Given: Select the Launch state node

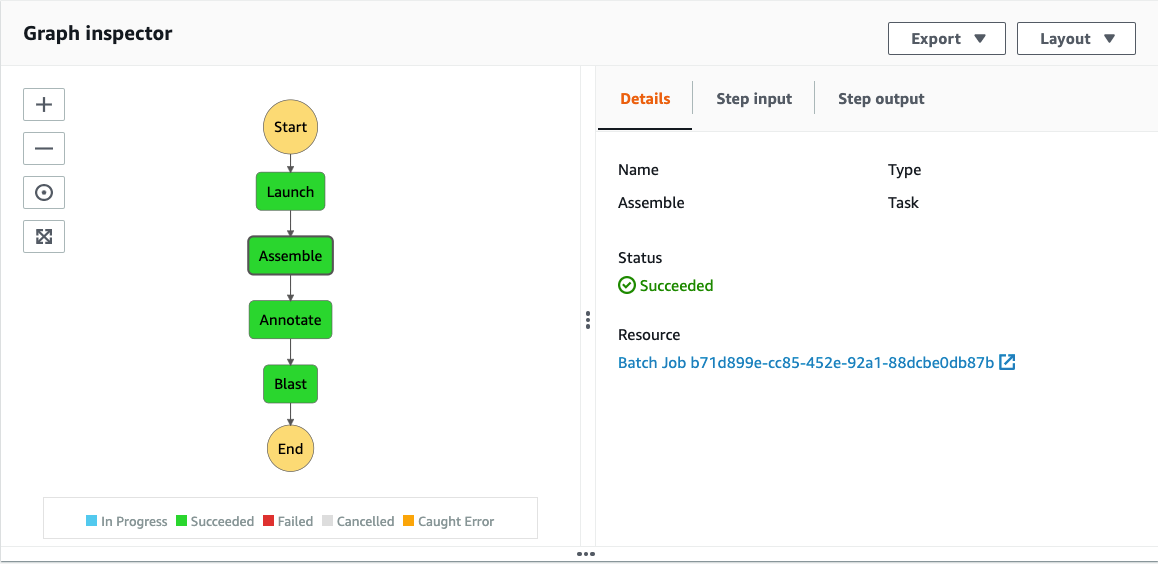Looking at the screenshot, I should pyautogui.click(x=290, y=192).
